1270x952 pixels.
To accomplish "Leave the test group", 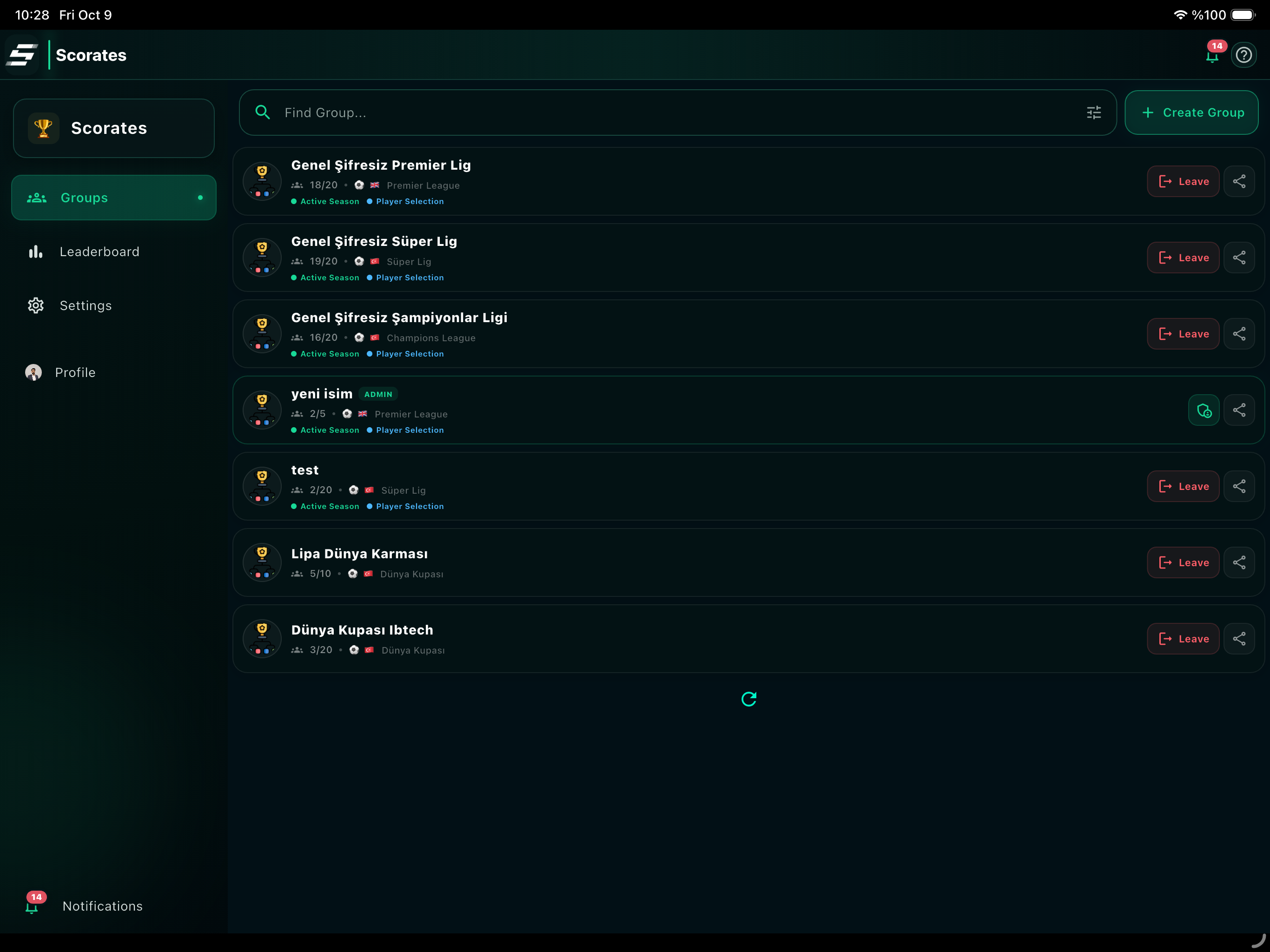I will [1183, 486].
